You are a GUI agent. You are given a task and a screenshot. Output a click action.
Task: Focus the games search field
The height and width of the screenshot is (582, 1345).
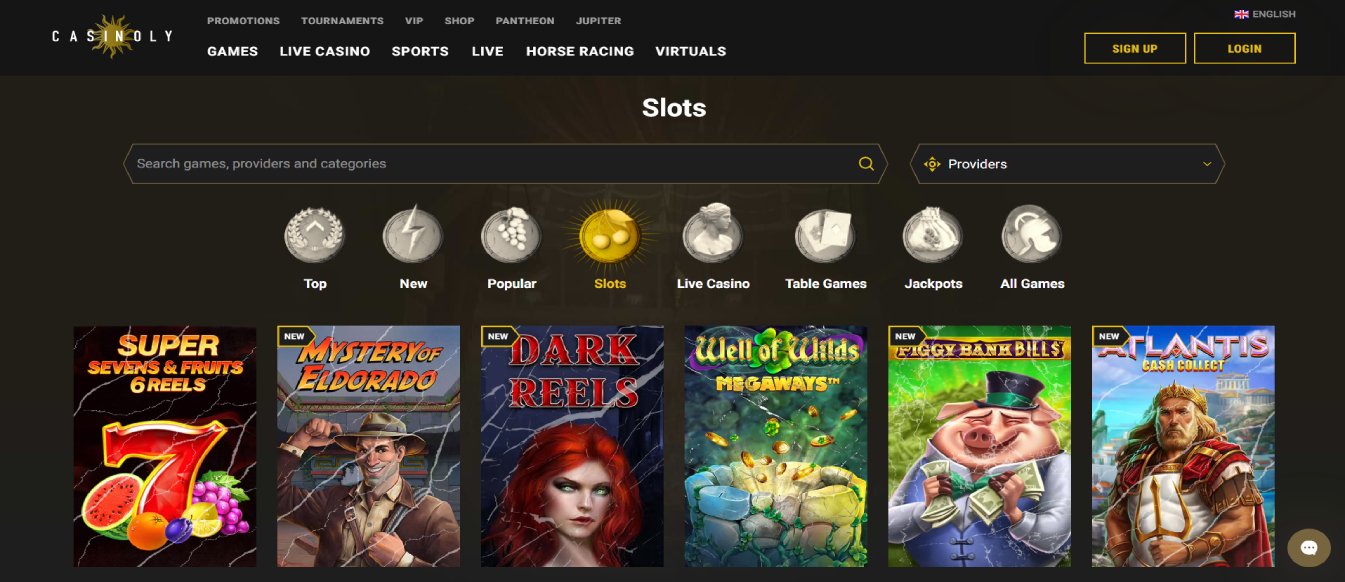(x=505, y=164)
